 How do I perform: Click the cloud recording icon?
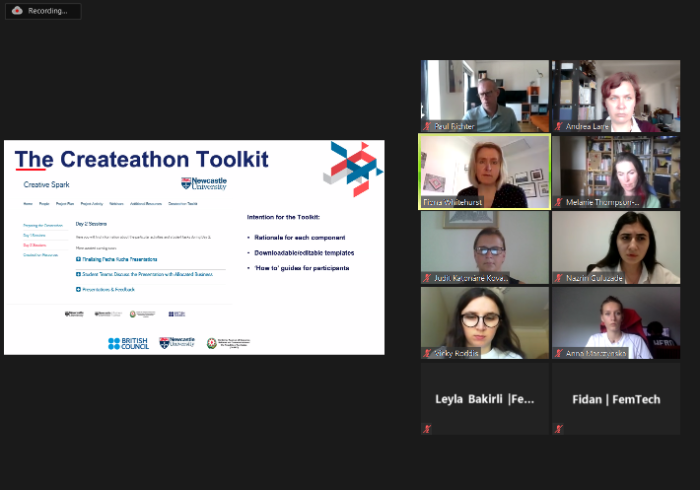coord(17,11)
